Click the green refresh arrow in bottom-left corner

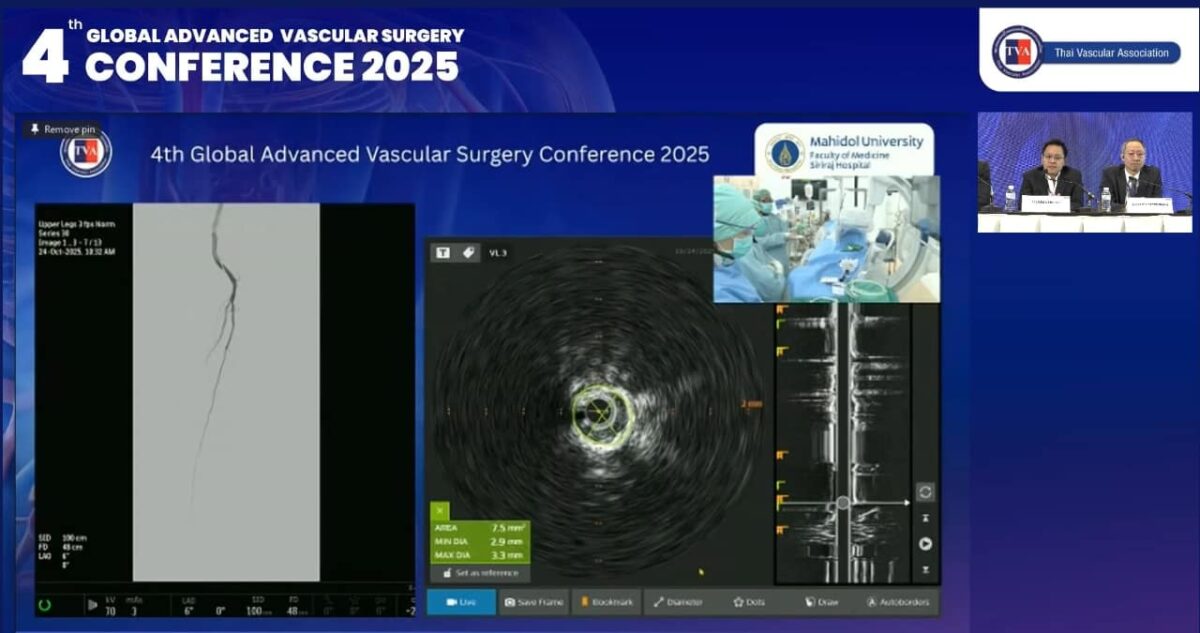(x=42, y=602)
